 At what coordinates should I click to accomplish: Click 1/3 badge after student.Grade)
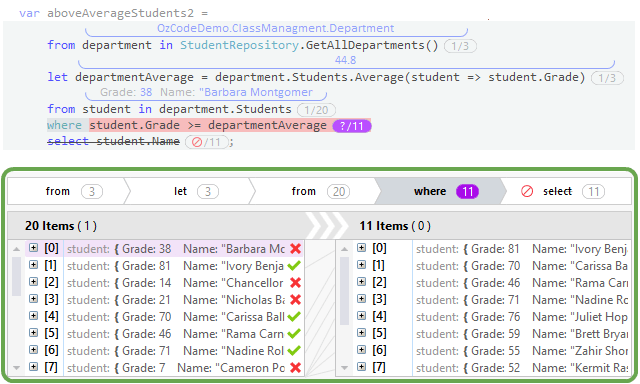coord(607,78)
